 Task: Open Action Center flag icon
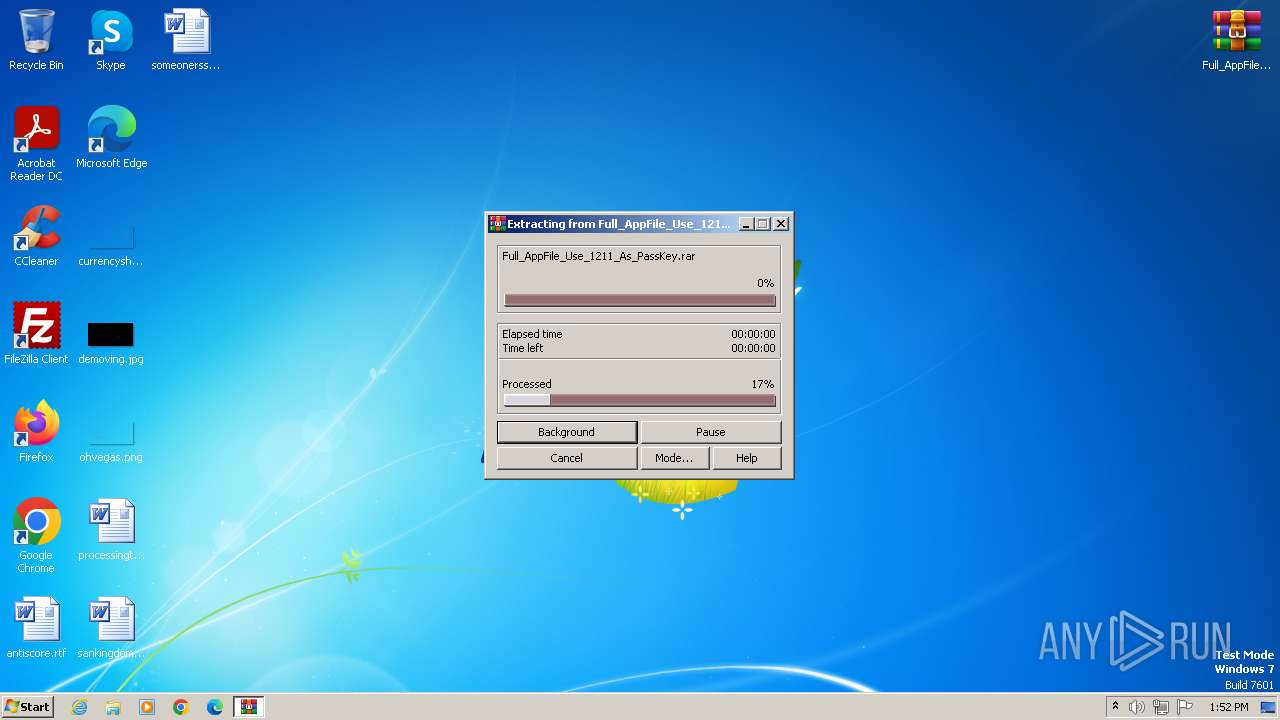point(1185,707)
